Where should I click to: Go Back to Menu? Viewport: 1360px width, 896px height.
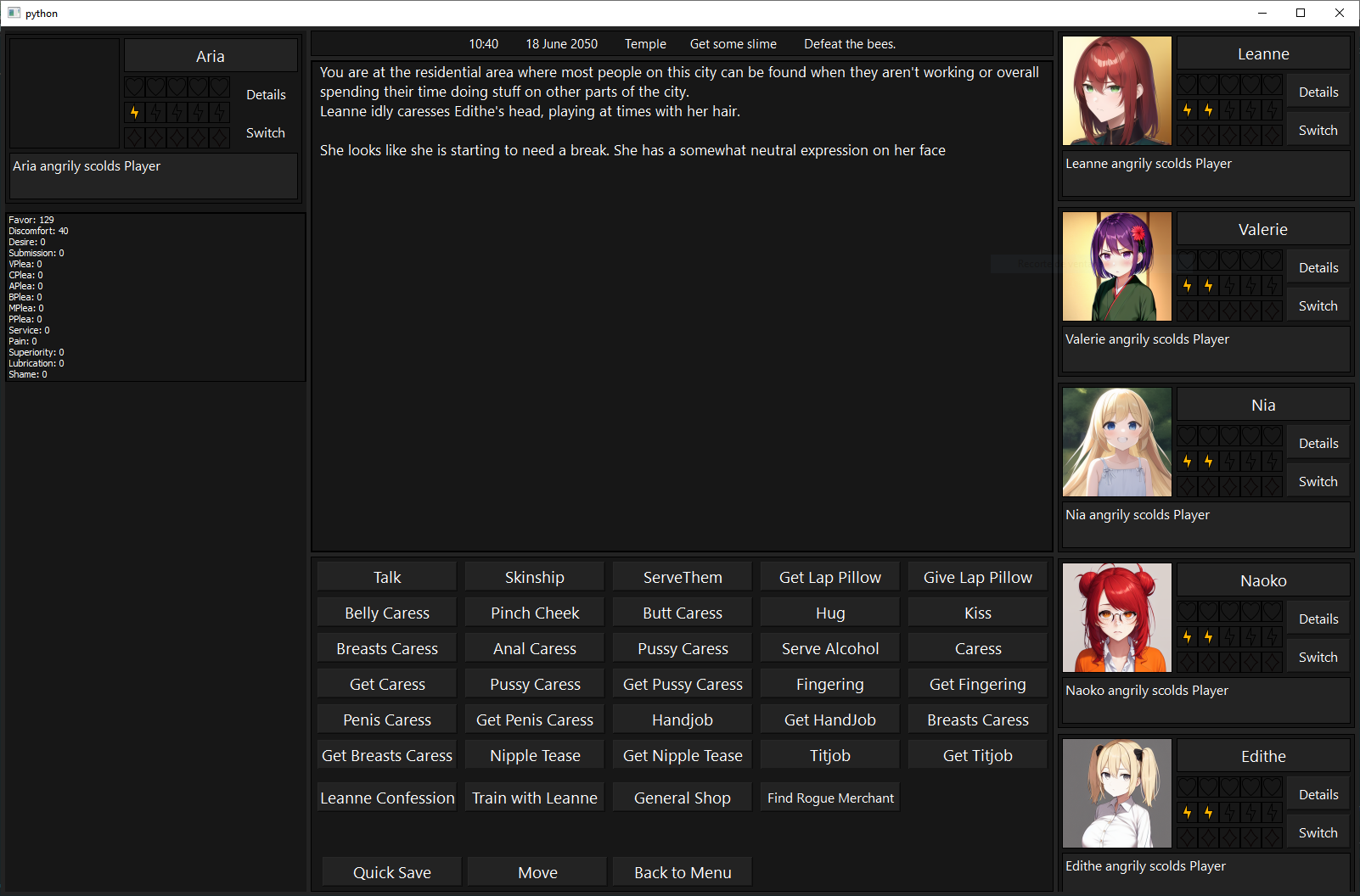(x=683, y=872)
